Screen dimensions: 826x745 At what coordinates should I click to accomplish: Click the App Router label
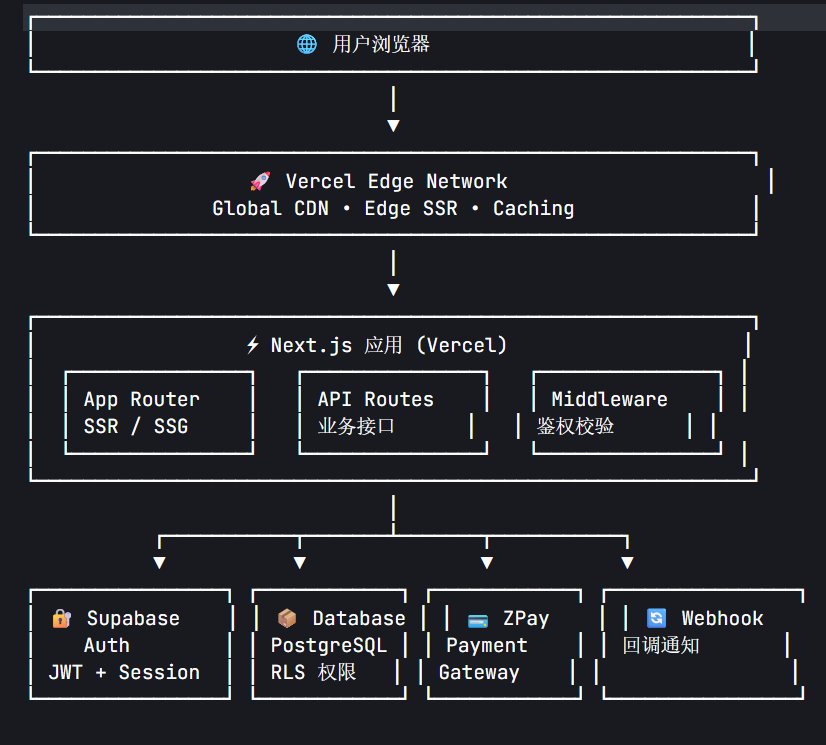(x=142, y=399)
